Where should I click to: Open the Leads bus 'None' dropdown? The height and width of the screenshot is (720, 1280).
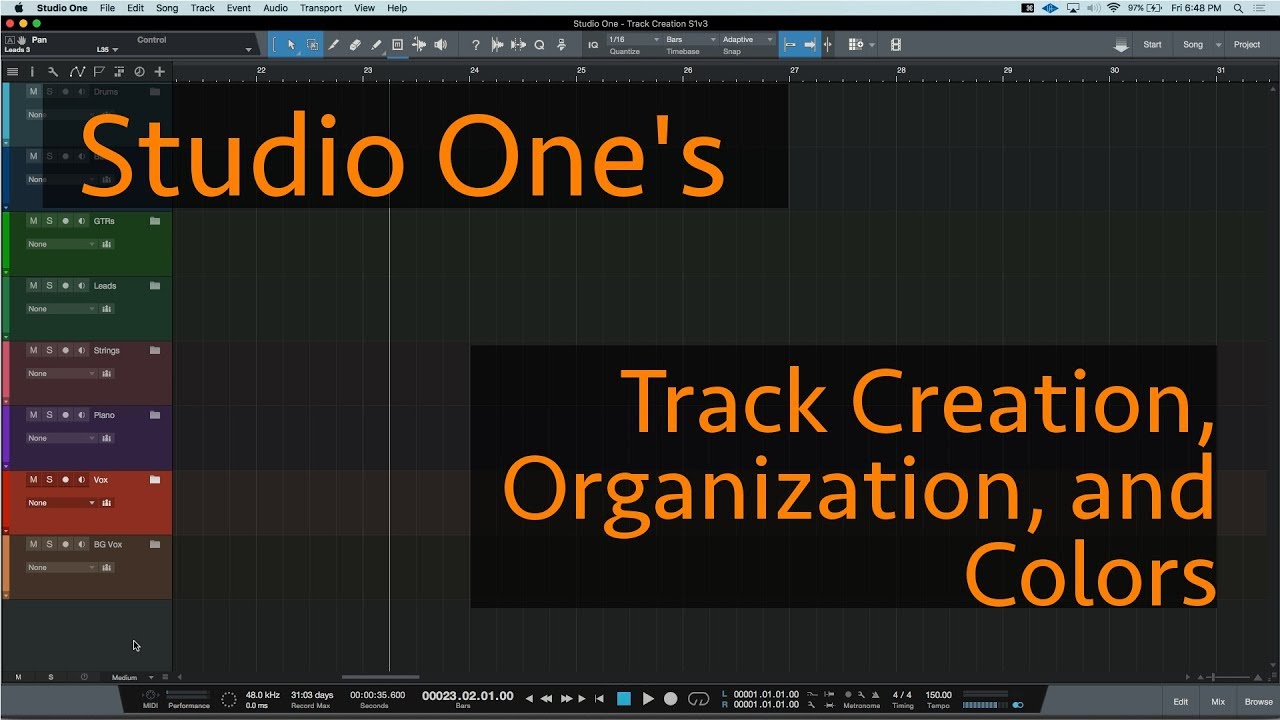pyautogui.click(x=61, y=309)
